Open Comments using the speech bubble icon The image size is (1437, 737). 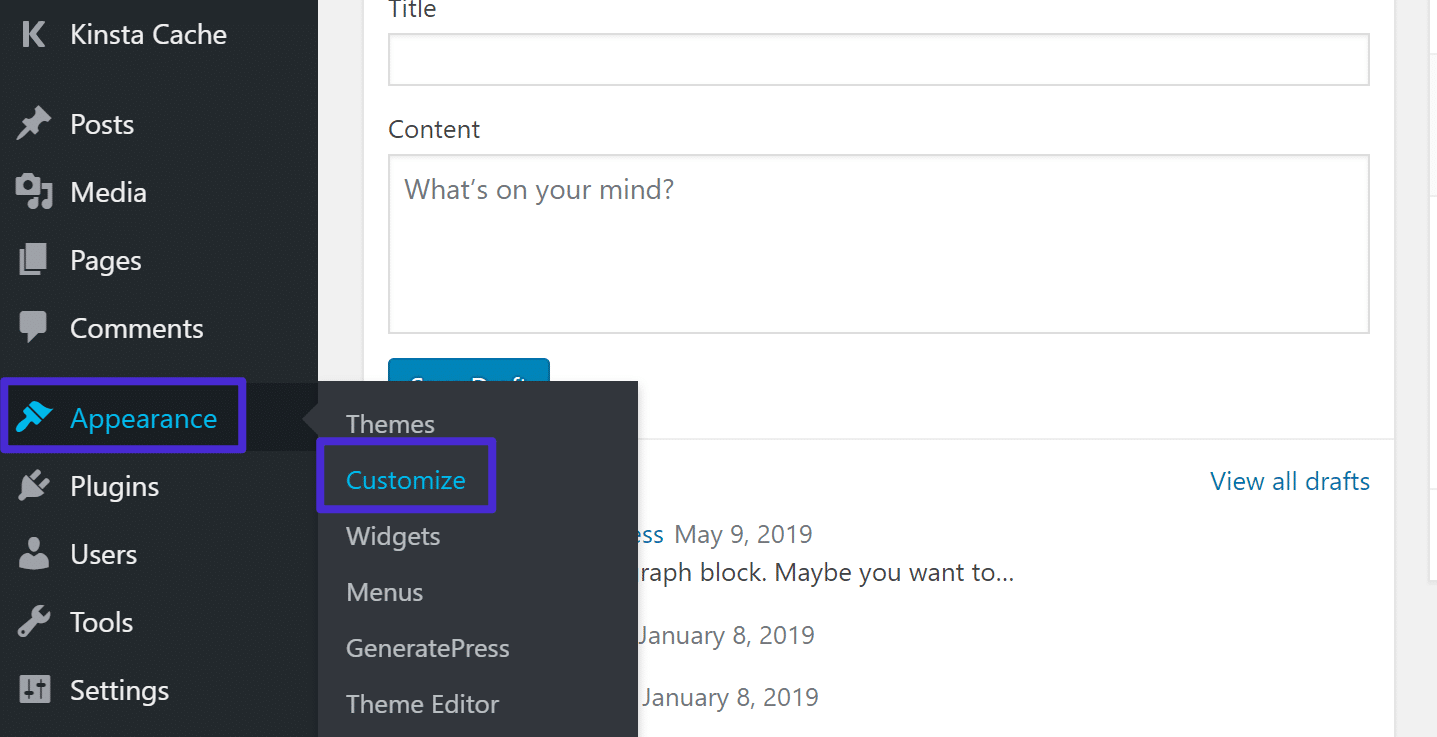36,327
